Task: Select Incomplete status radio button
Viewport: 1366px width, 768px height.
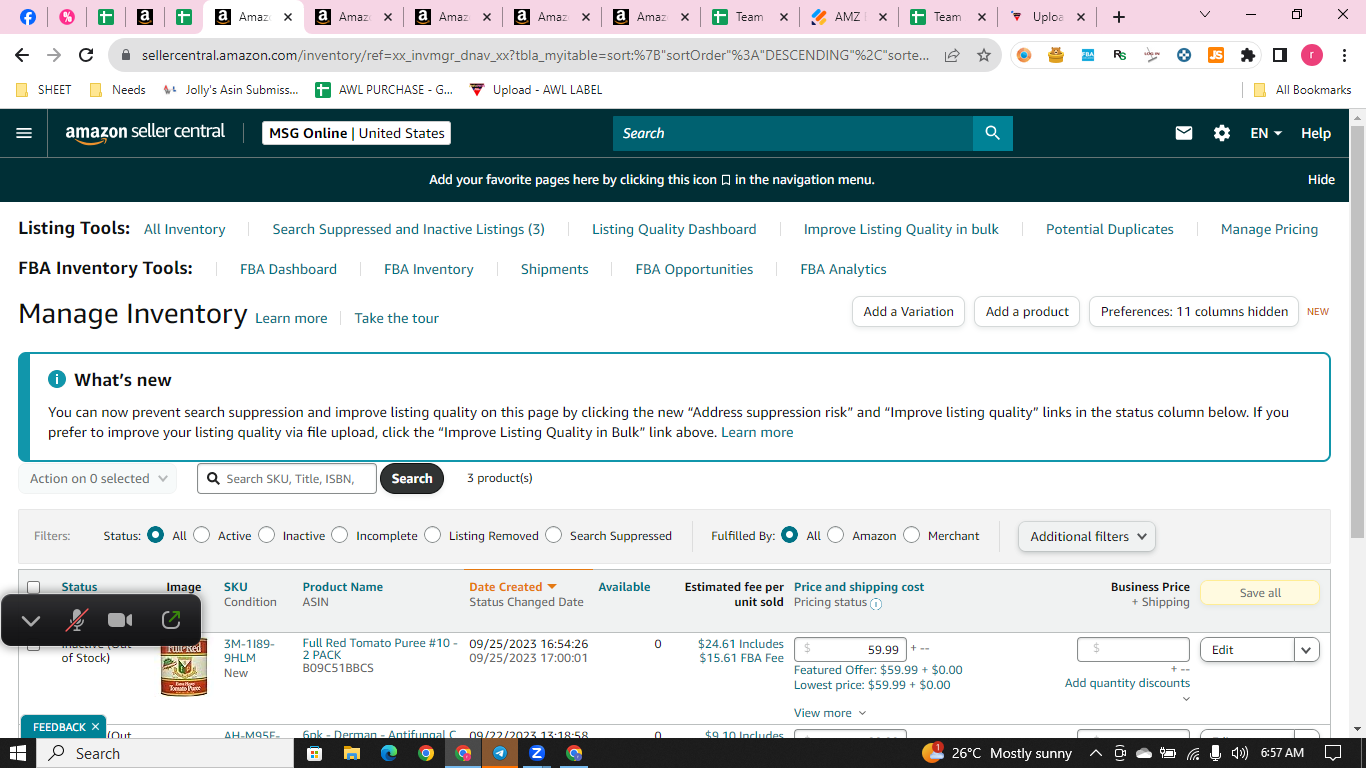Action: click(340, 535)
